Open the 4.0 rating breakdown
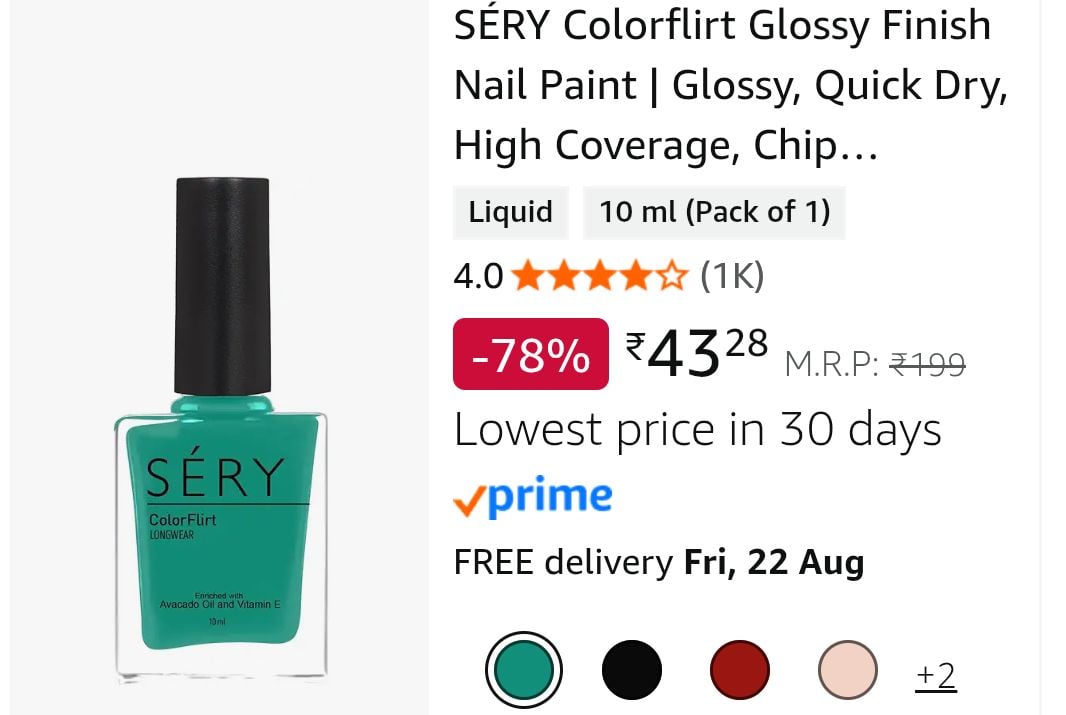Image resolution: width=1066 pixels, height=715 pixels. [x=478, y=277]
